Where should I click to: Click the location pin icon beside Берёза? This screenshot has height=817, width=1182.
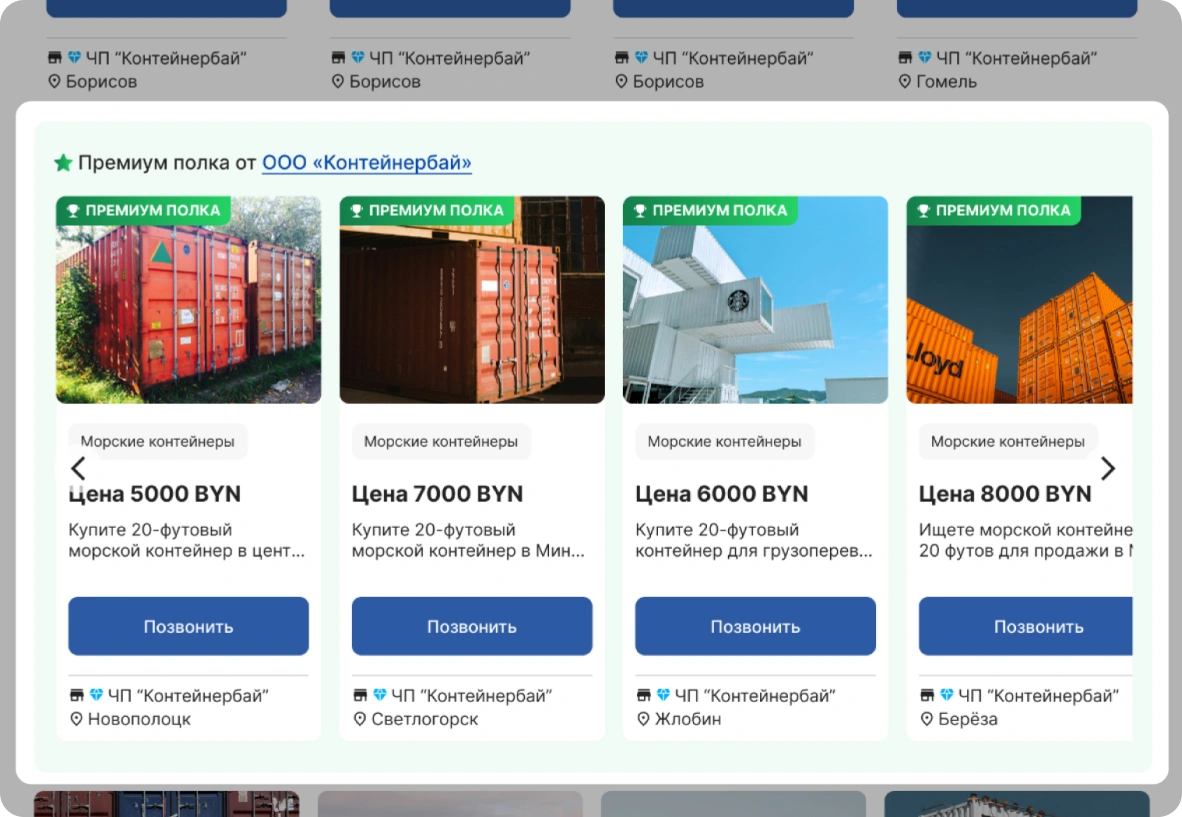coord(926,719)
